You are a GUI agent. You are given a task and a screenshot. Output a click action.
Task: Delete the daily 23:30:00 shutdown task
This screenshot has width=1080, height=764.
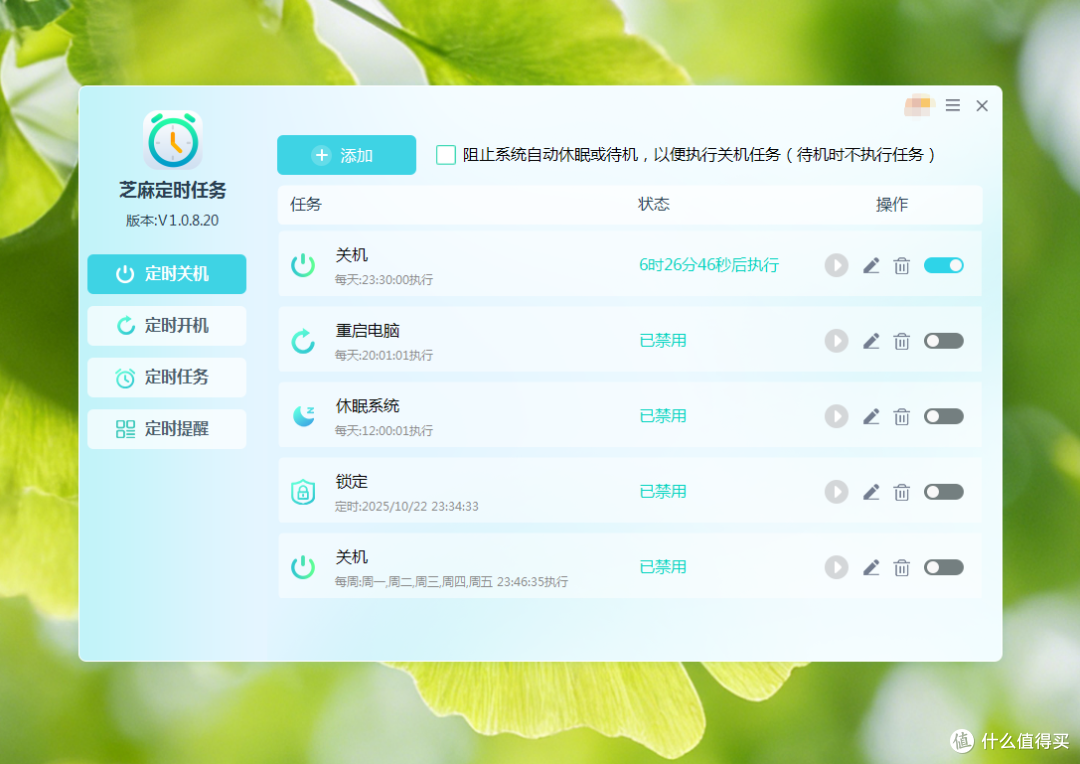click(902, 265)
